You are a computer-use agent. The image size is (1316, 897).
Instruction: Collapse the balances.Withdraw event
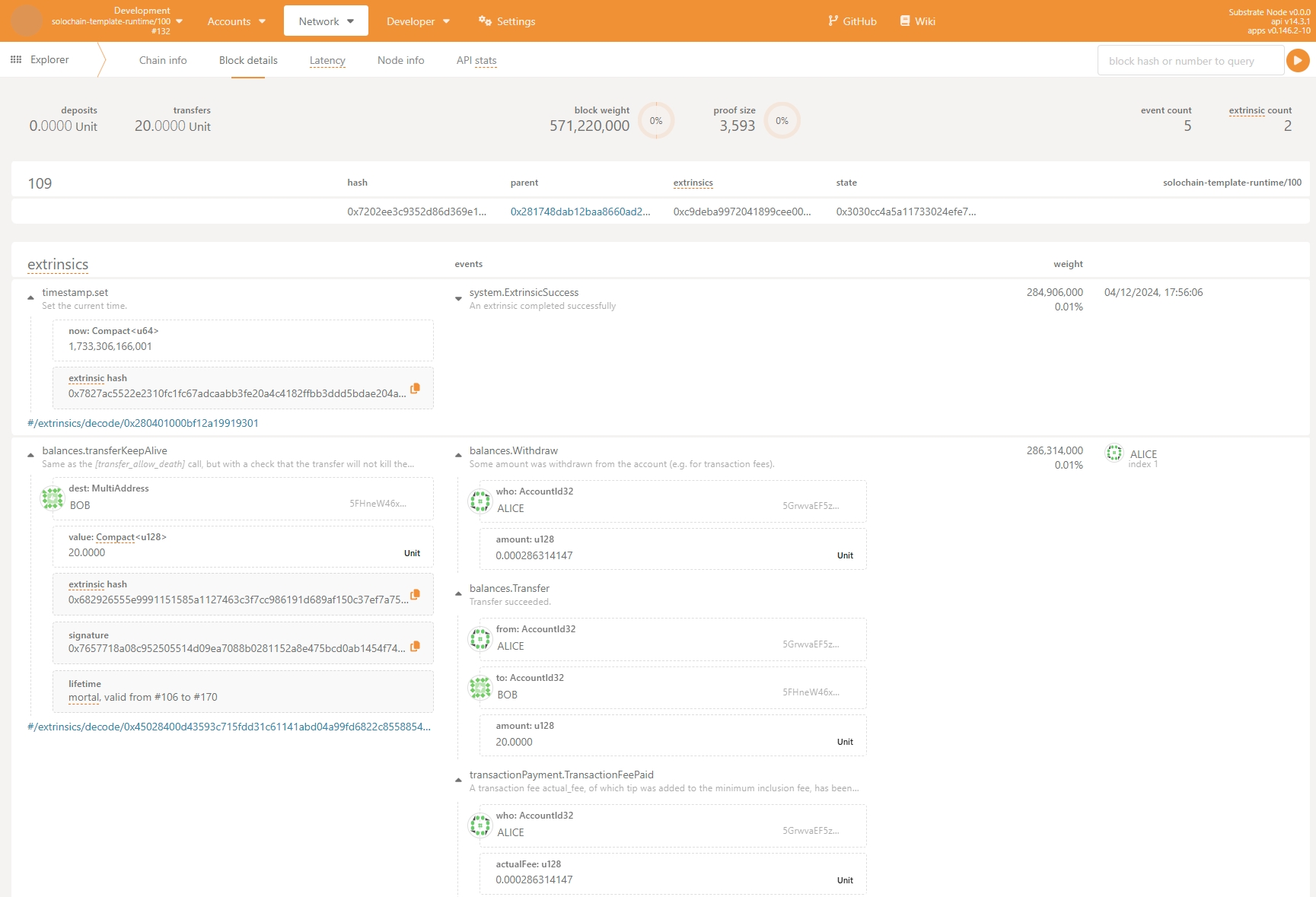click(458, 455)
